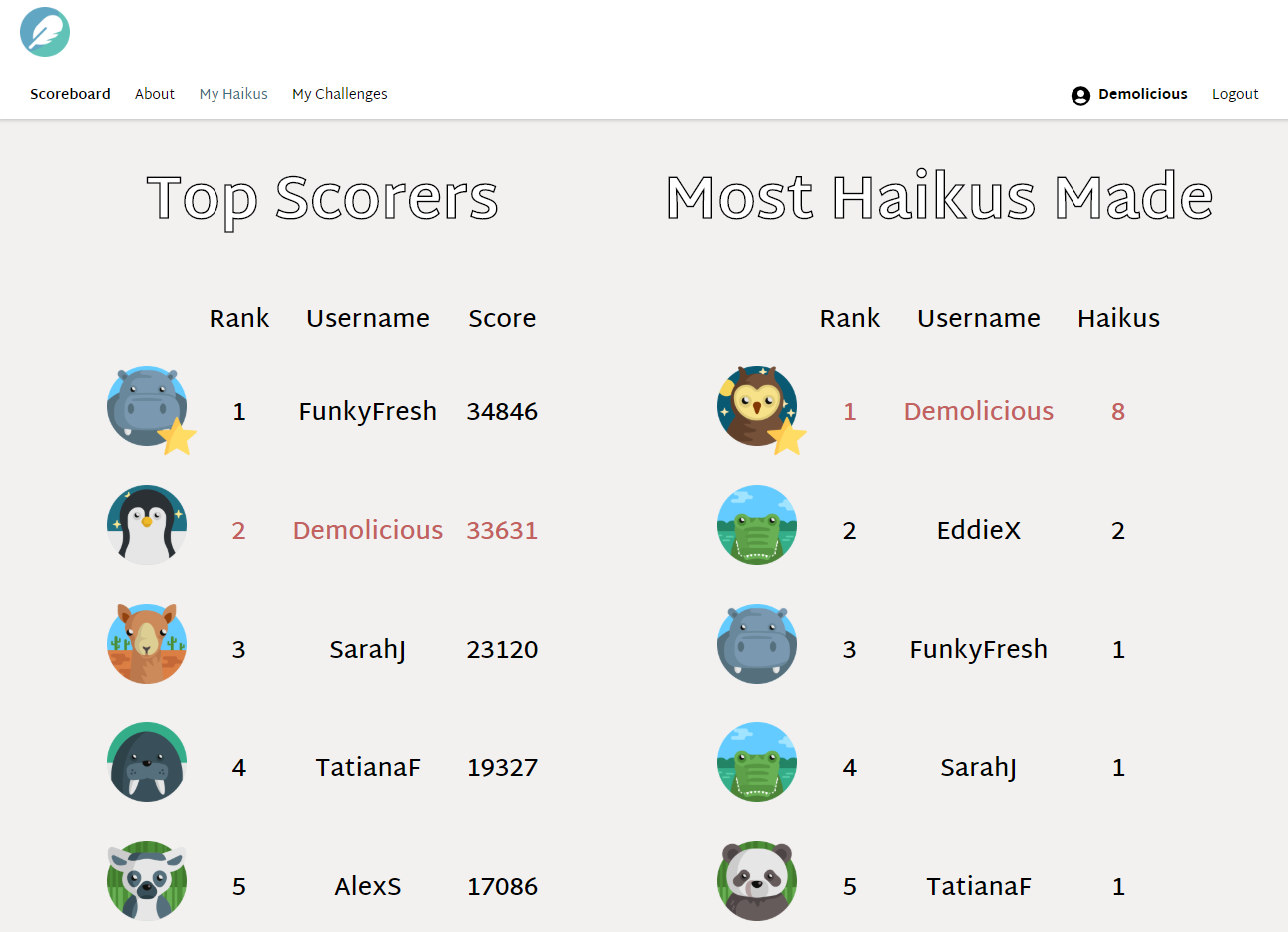This screenshot has width=1288, height=932.
Task: Select the lemur avatar next to AlexS
Action: coord(146,881)
